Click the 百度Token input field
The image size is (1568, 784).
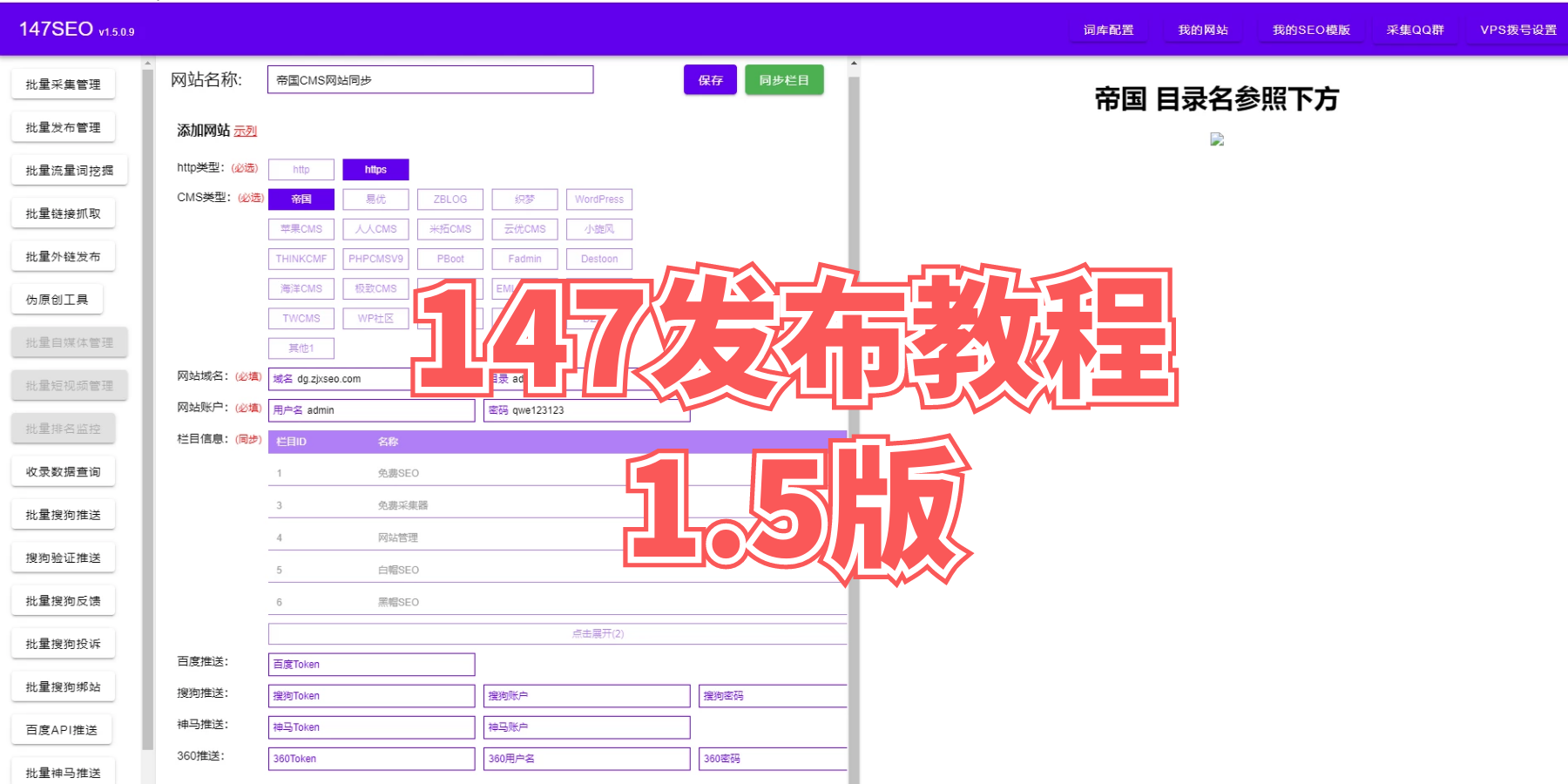click(x=372, y=665)
